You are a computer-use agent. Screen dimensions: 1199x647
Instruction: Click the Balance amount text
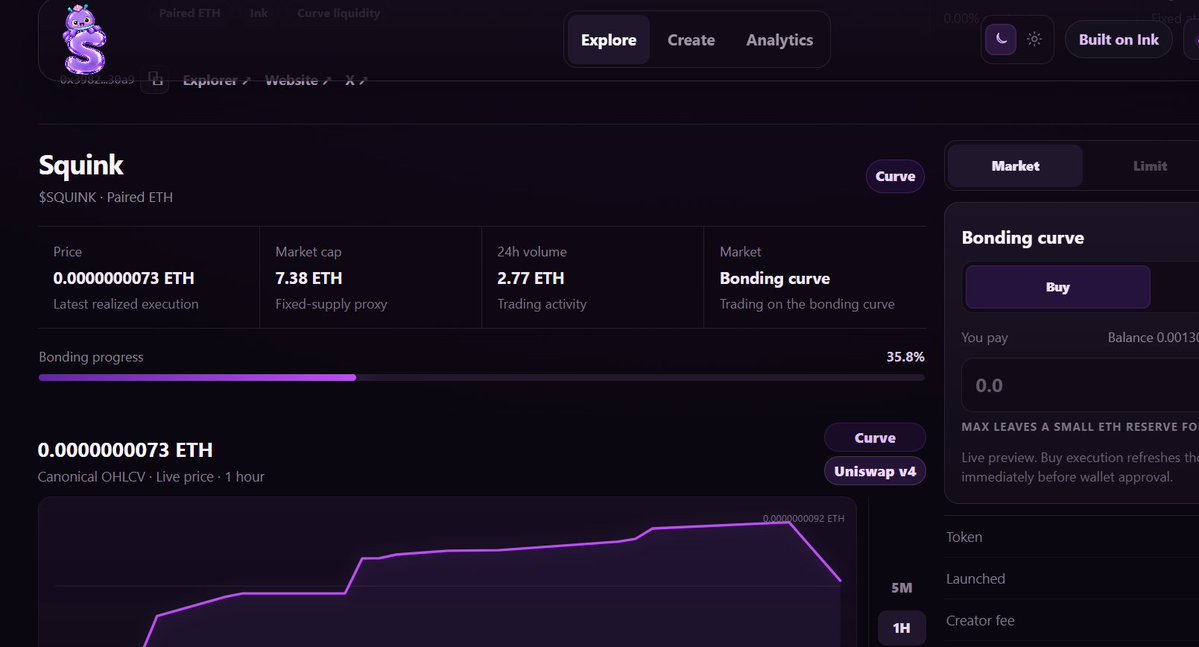pos(1153,338)
